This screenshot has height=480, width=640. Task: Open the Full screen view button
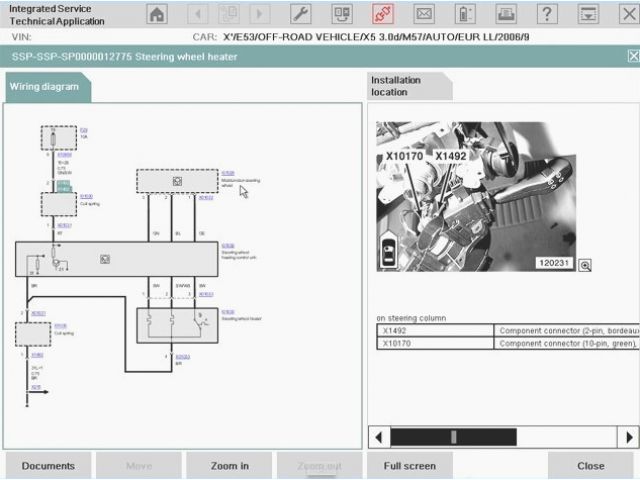pyautogui.click(x=409, y=465)
